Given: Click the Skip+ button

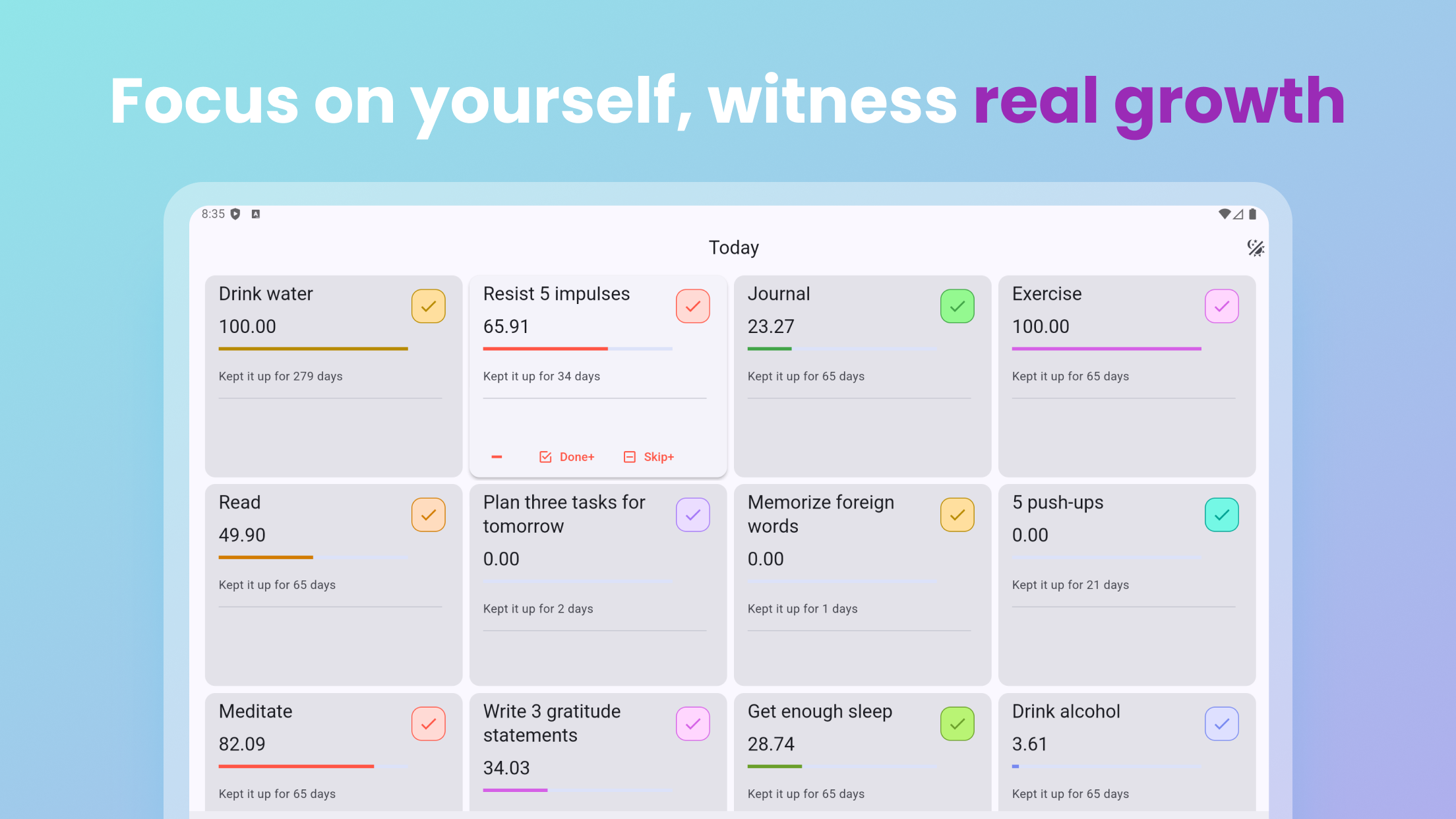Looking at the screenshot, I should tap(649, 457).
